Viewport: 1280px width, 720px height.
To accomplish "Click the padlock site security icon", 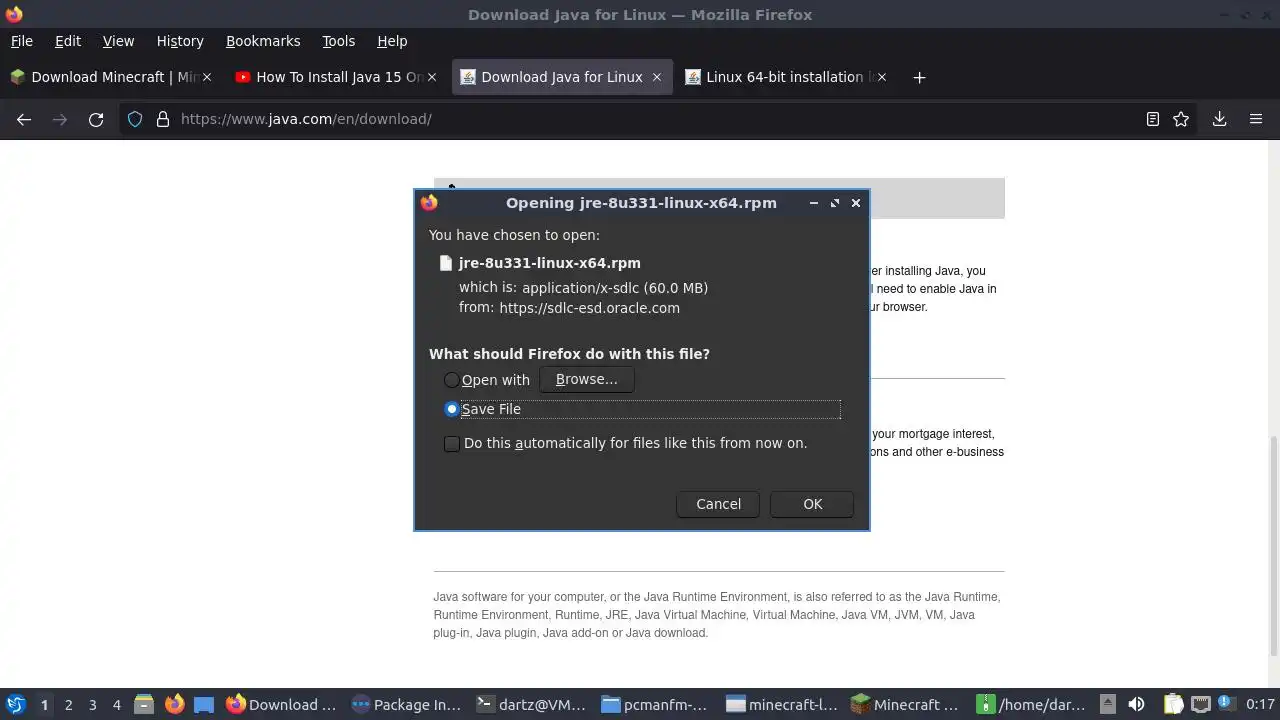I will click(162, 119).
